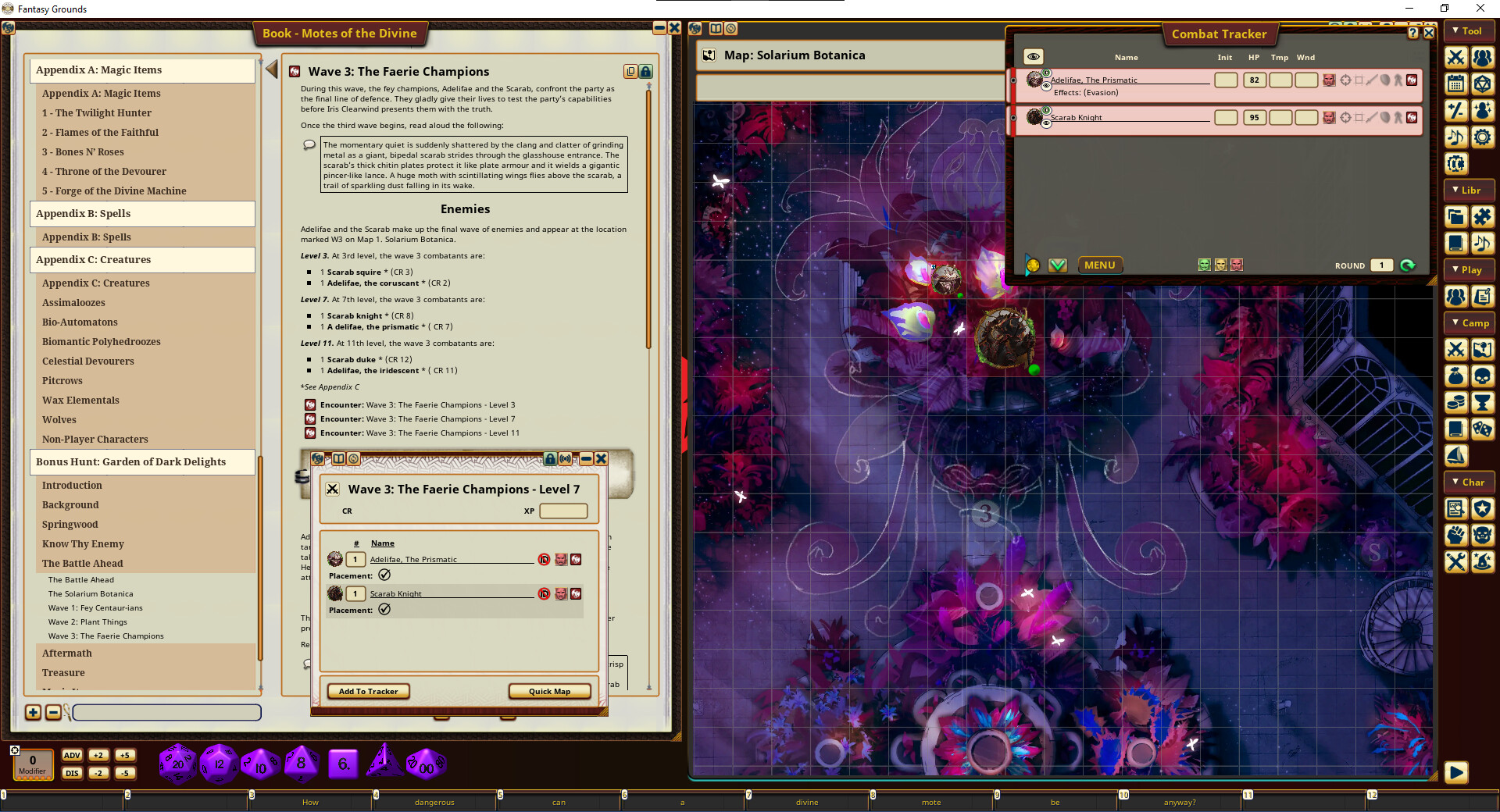Click the XP field in encounter window
This screenshot has height=812, width=1500.
tap(563, 511)
